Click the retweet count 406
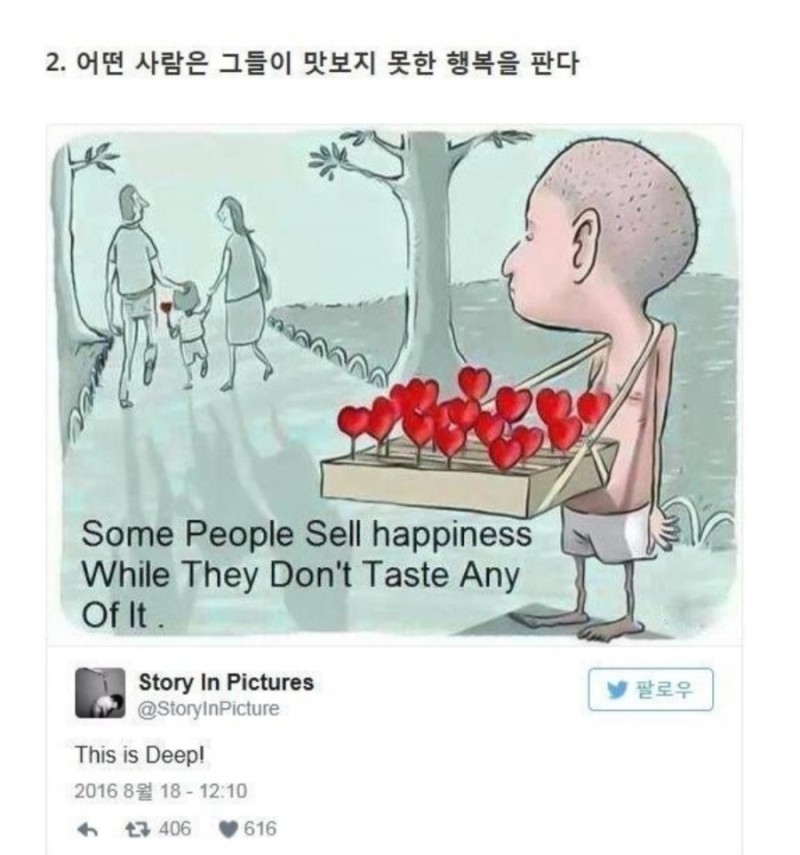 175,829
